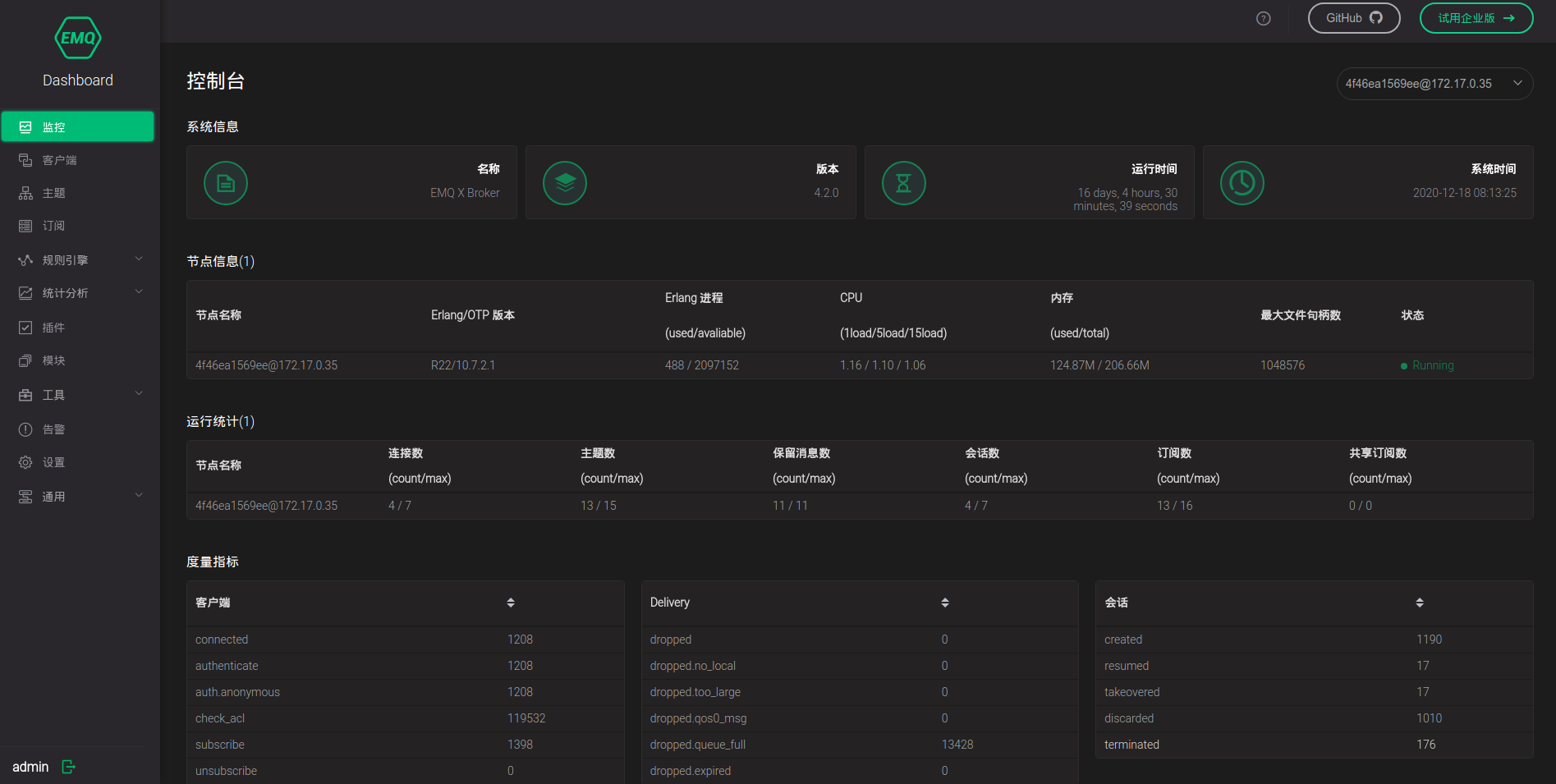The image size is (1556, 784).
Task: Click the admin username label
Action: (x=30, y=767)
